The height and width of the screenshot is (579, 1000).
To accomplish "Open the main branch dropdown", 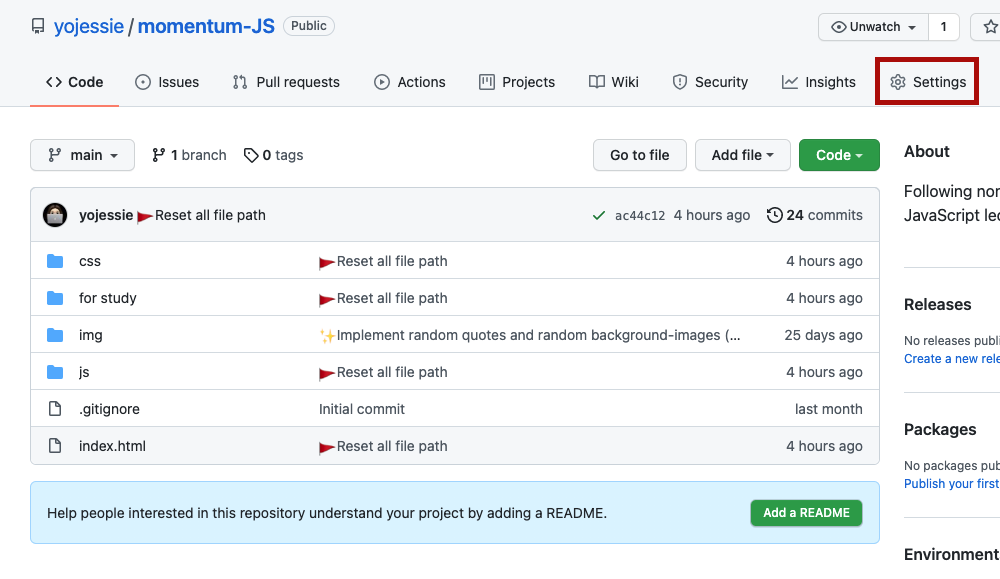I will point(82,155).
